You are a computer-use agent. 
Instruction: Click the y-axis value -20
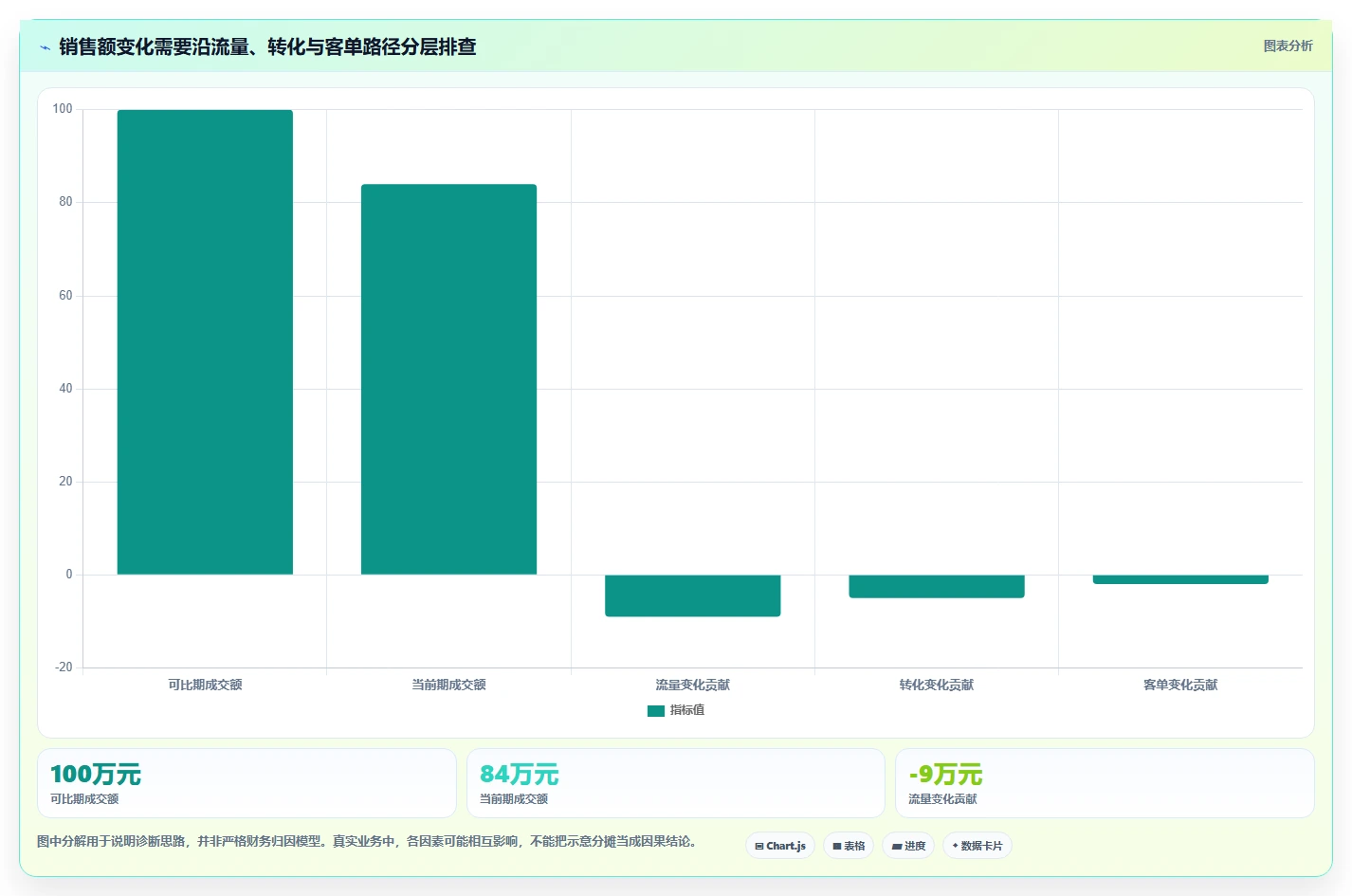tap(64, 667)
